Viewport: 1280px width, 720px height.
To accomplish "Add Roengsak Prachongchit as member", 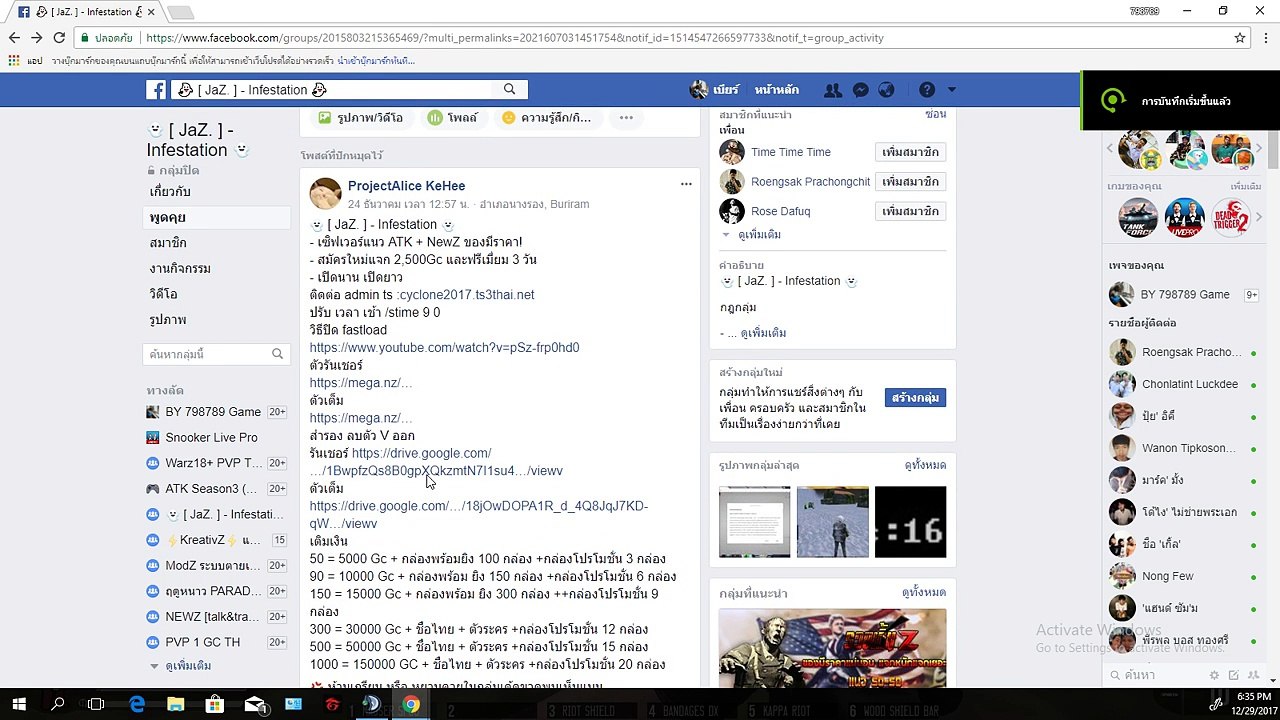I will click(x=910, y=182).
